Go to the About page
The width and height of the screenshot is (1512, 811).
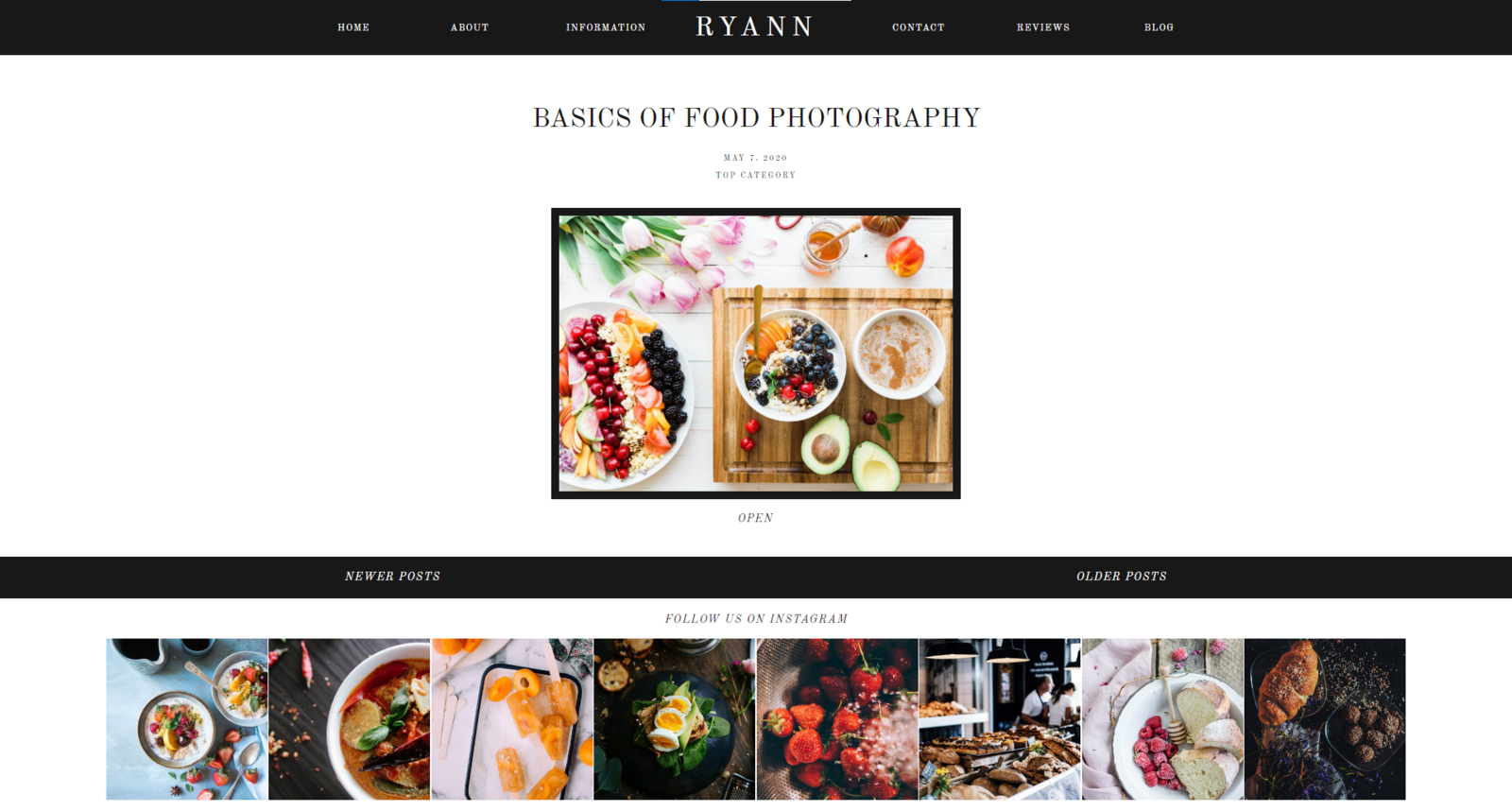470,27
